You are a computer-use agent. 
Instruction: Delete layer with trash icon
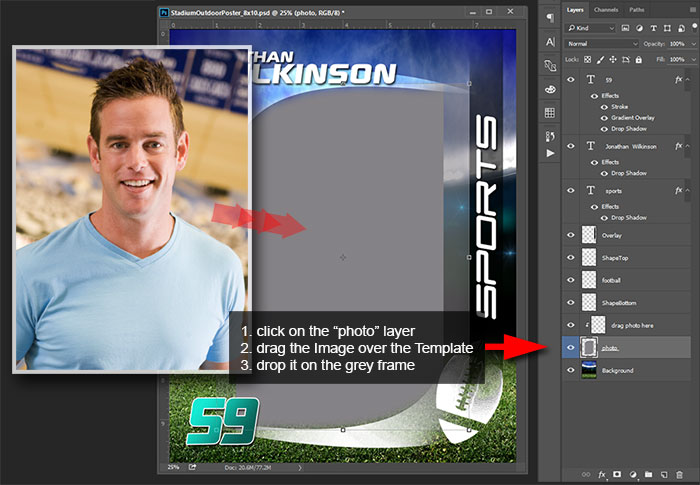point(679,474)
